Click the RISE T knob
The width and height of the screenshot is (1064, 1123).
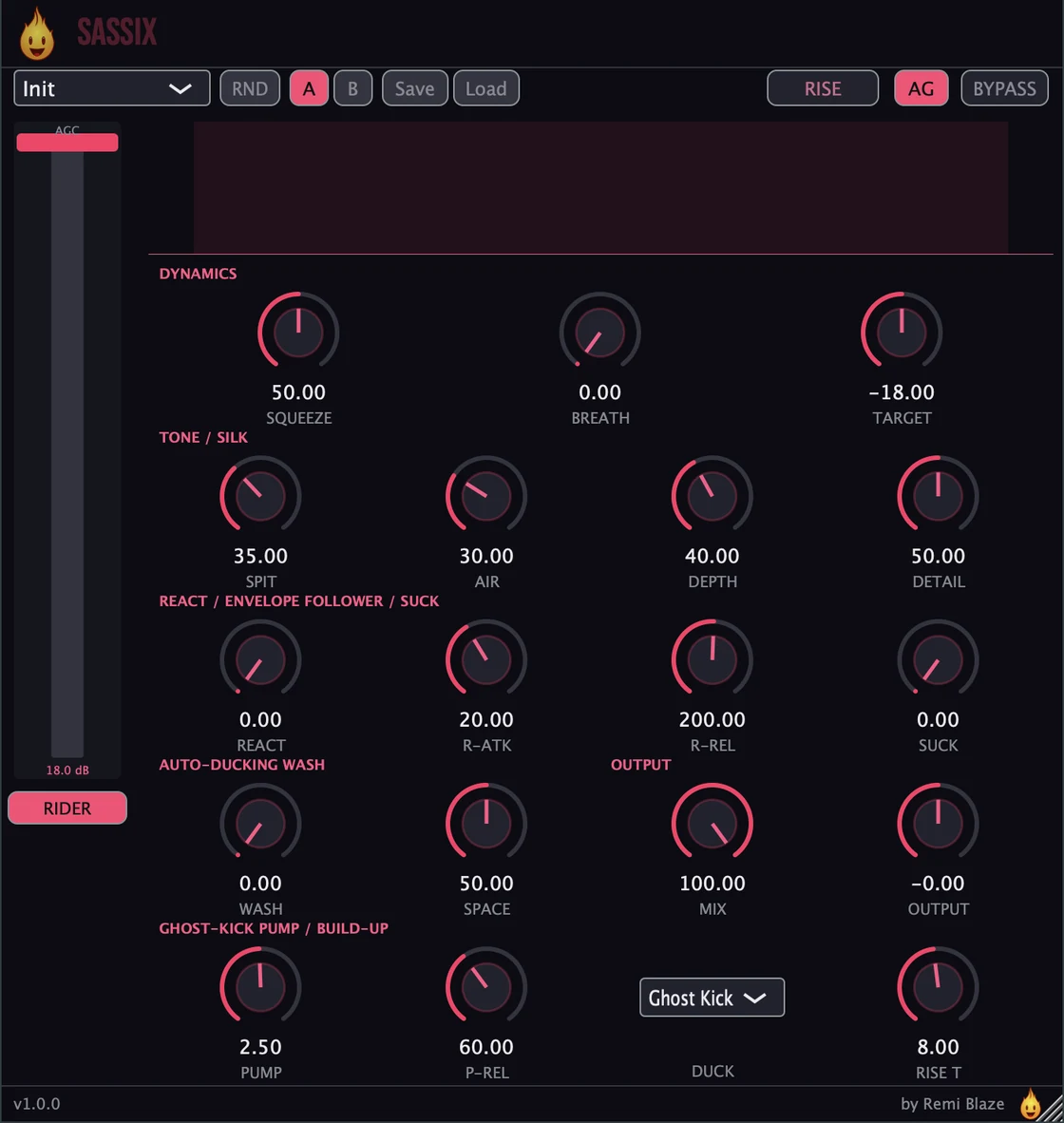pos(938,987)
